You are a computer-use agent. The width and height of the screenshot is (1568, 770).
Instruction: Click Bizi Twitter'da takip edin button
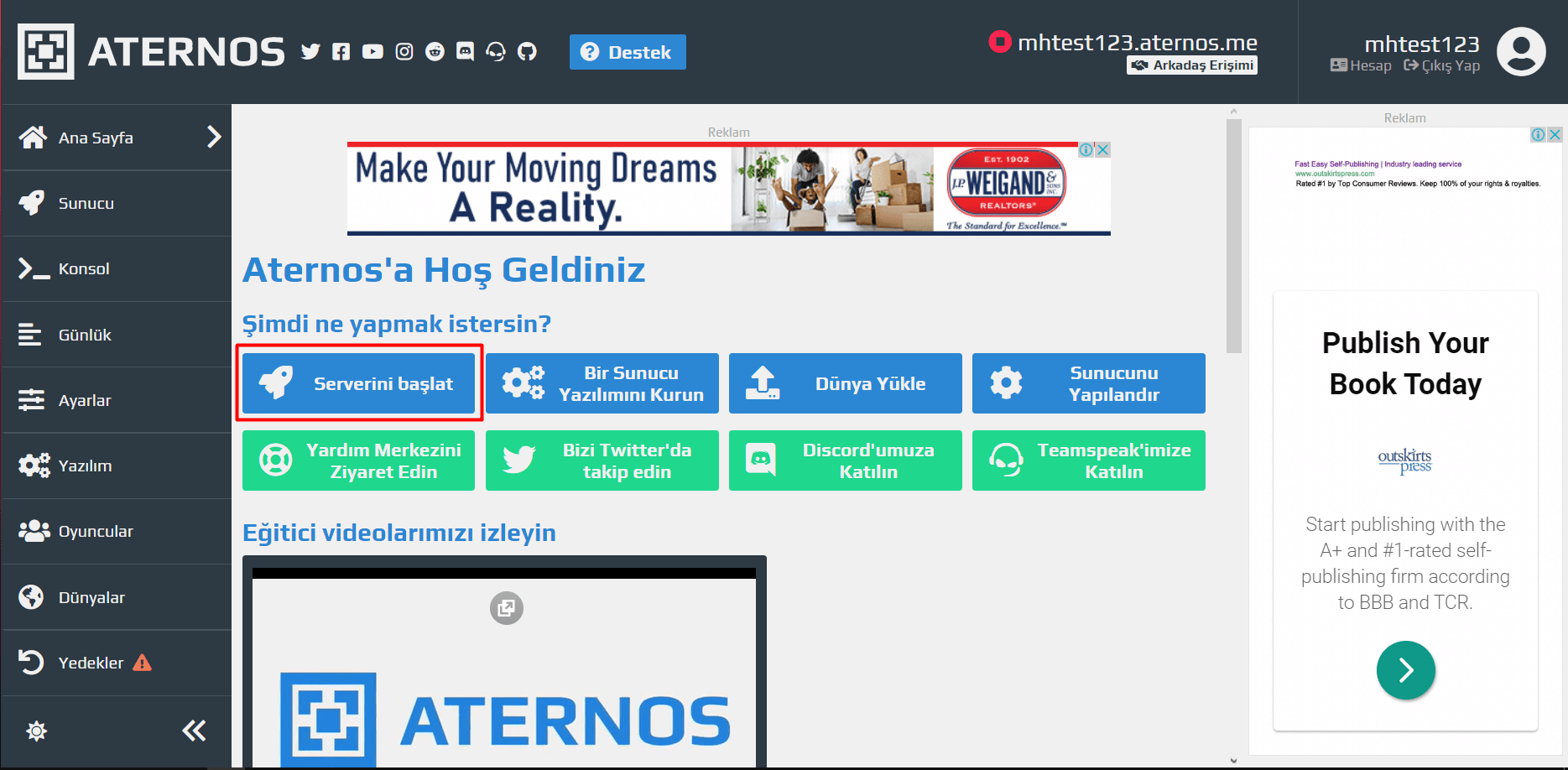tap(602, 460)
